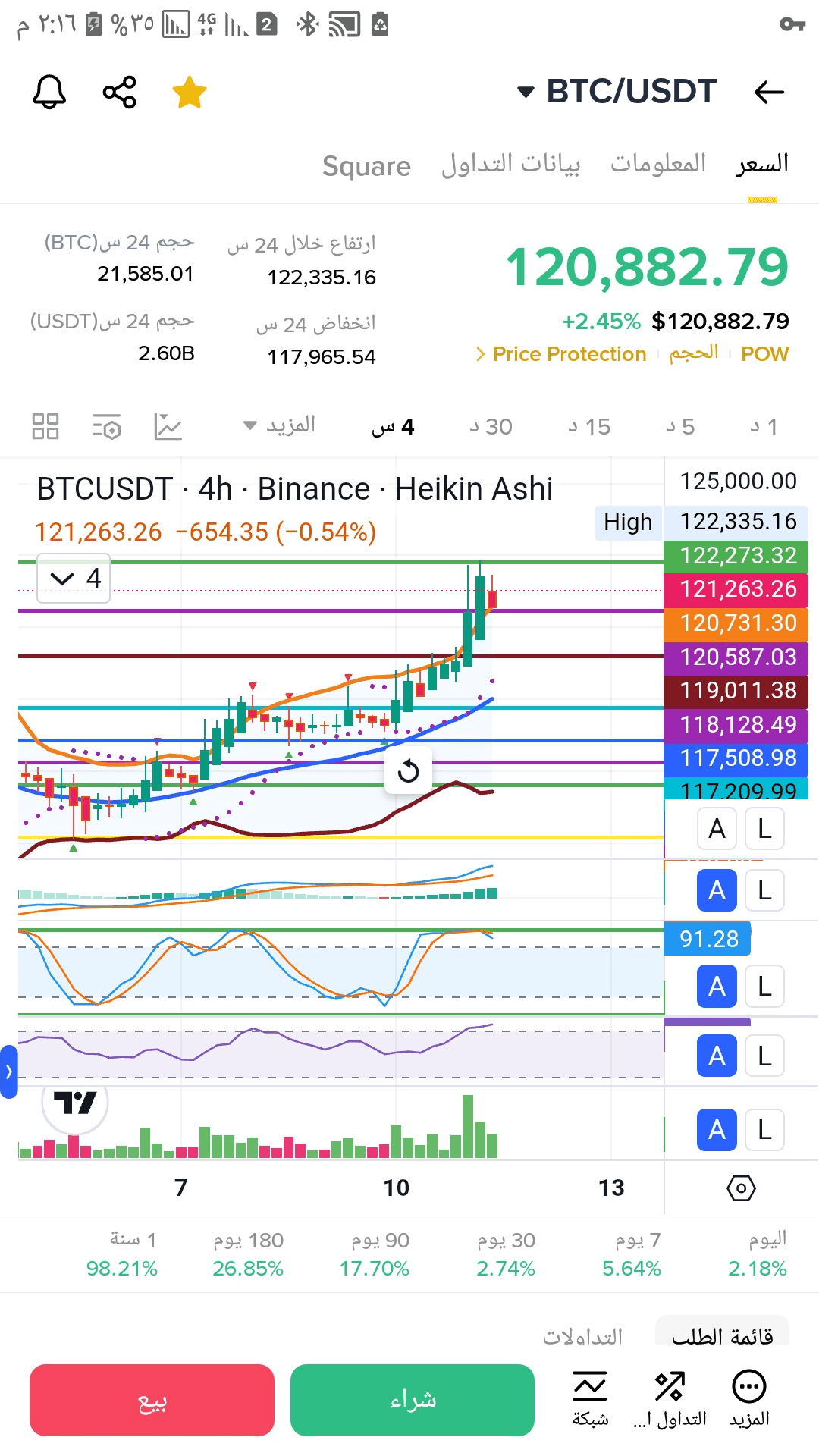Toggle auto scale A beside 91.28 pane
This screenshot has height=1456, width=819.
717,987
